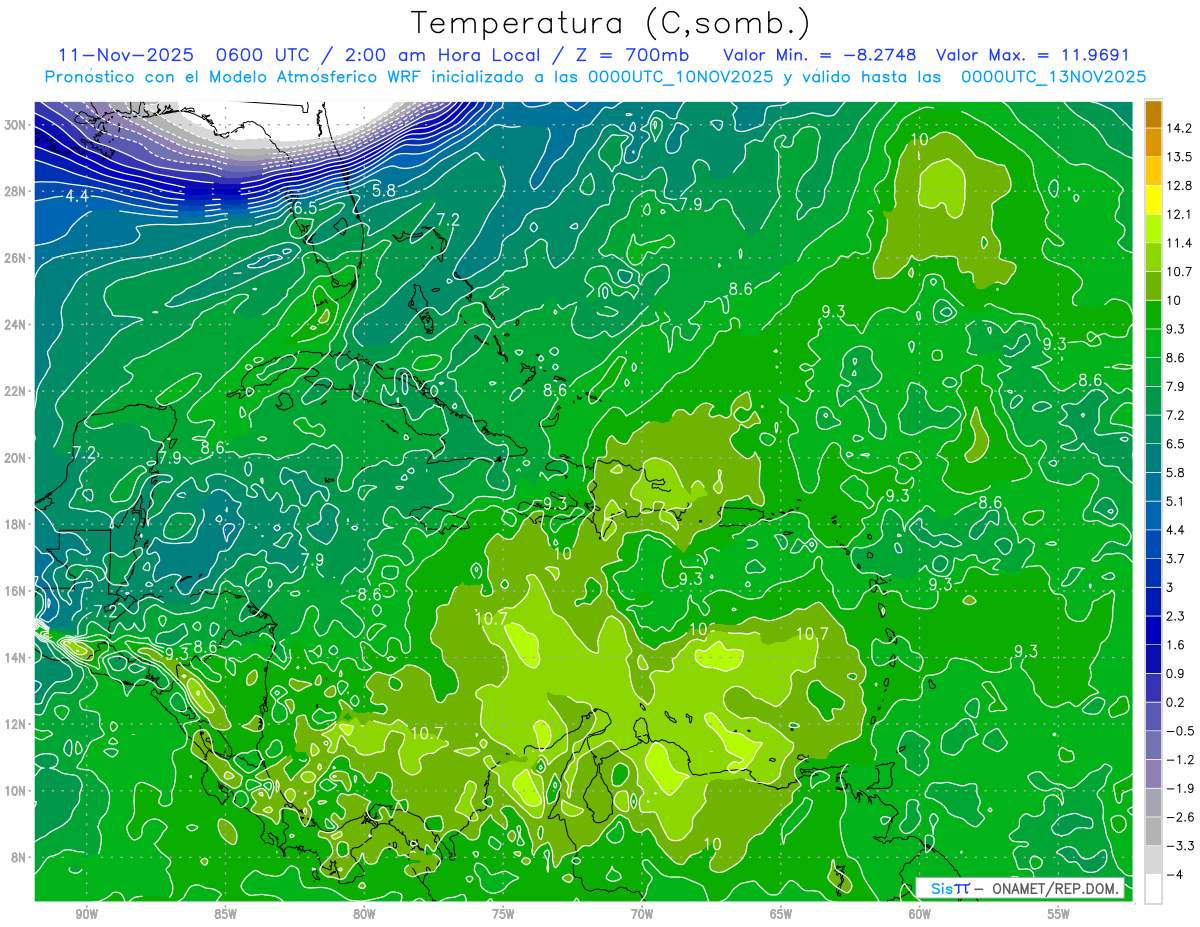The height and width of the screenshot is (927, 1200).
Task: Pick the dark blue swatch between 0.9 and 1.6
Action: [x=1153, y=659]
